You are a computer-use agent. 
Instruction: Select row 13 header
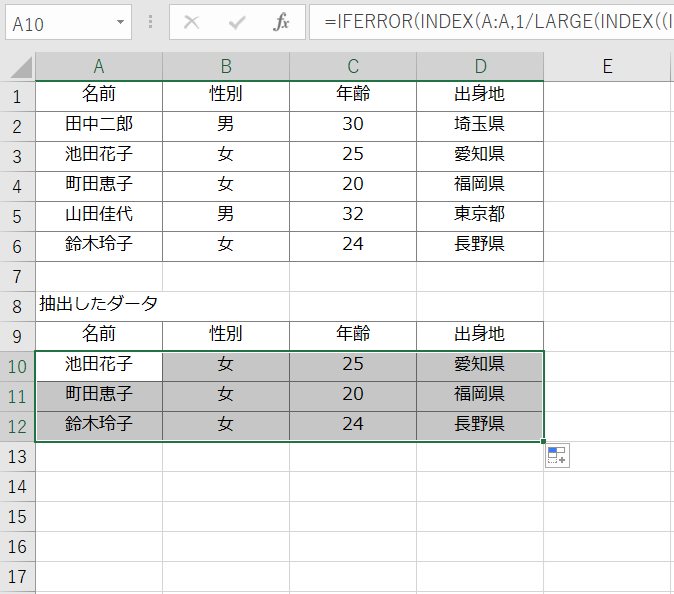[17, 456]
